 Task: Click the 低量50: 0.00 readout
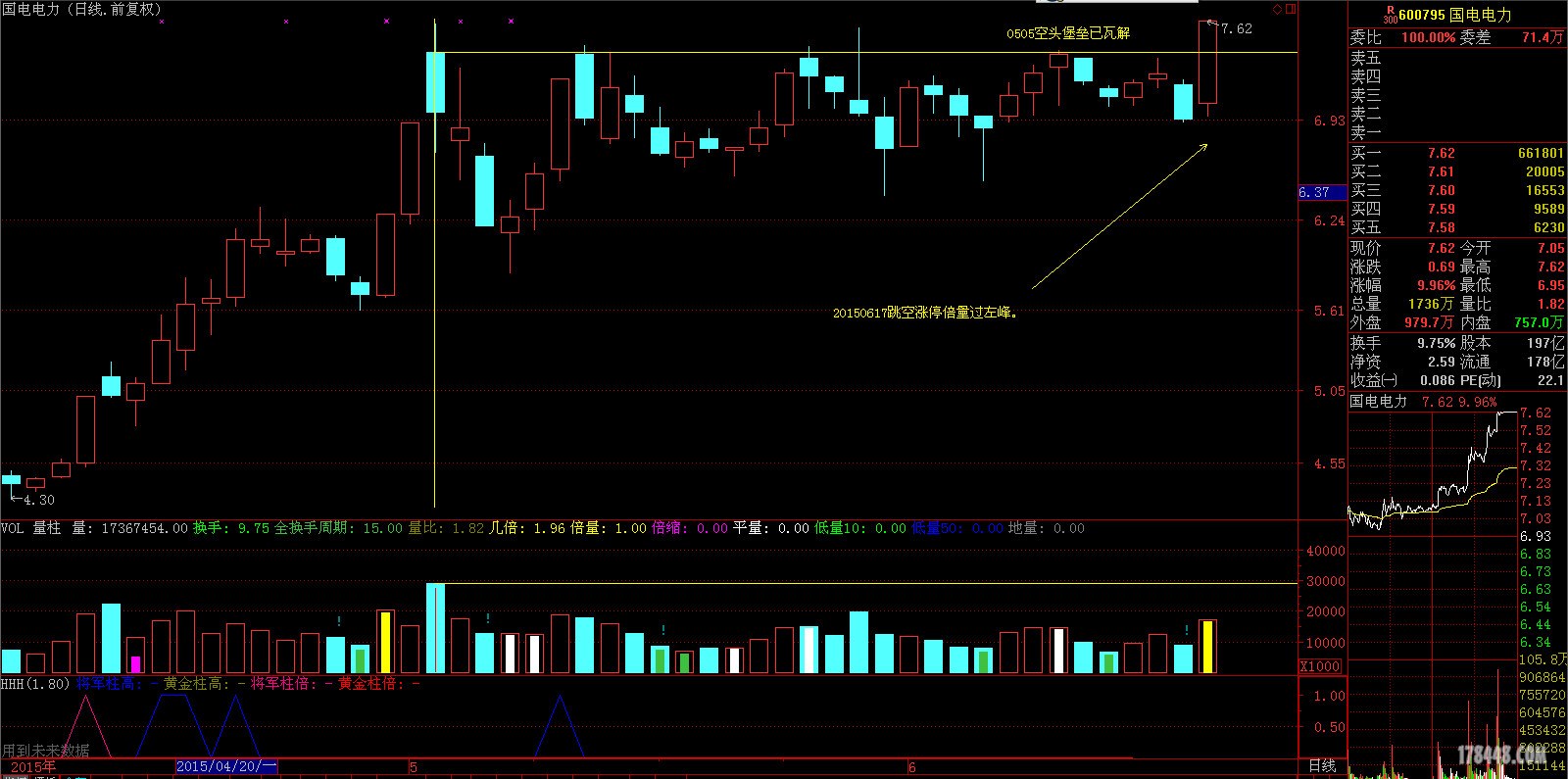957,528
